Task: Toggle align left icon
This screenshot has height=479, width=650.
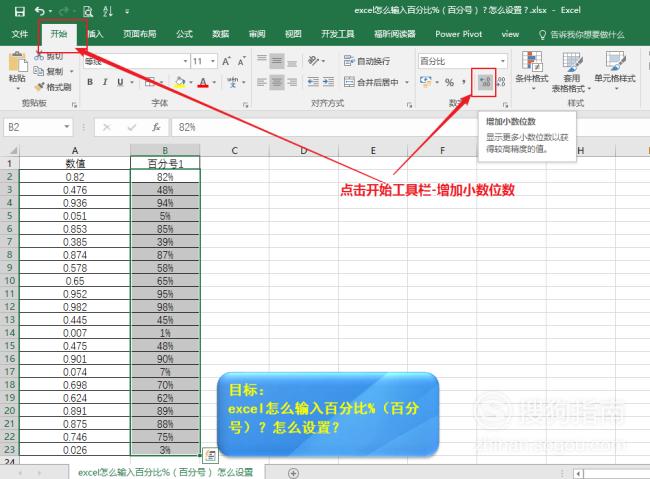Action: coord(262,82)
